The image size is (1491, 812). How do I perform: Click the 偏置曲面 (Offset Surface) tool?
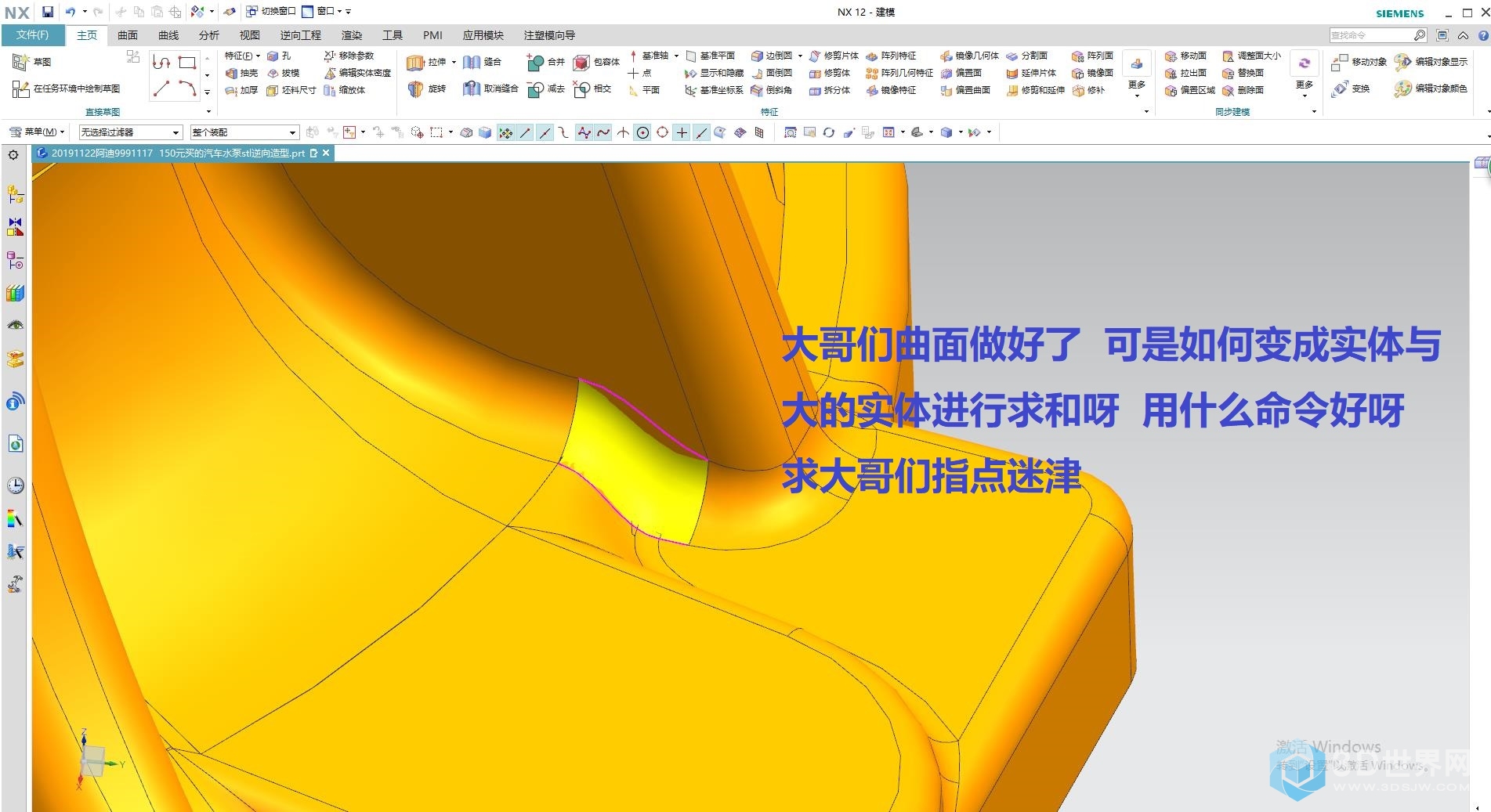[966, 90]
